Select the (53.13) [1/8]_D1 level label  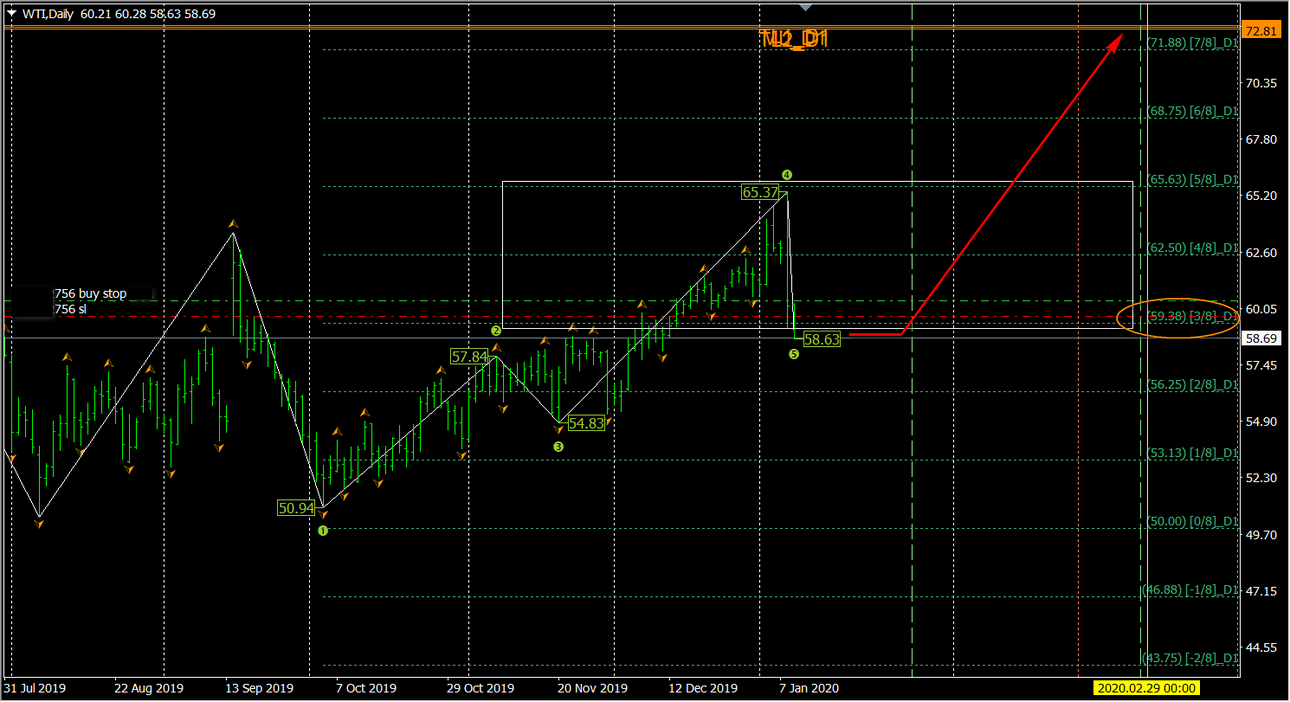tap(1193, 453)
